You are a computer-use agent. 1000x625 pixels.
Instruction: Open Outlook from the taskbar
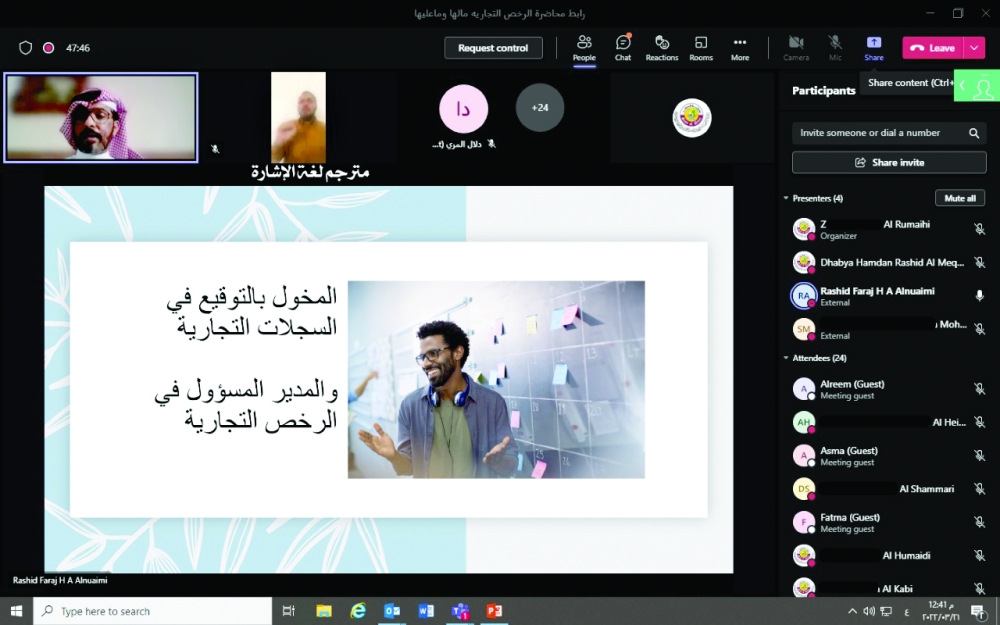tap(392, 611)
